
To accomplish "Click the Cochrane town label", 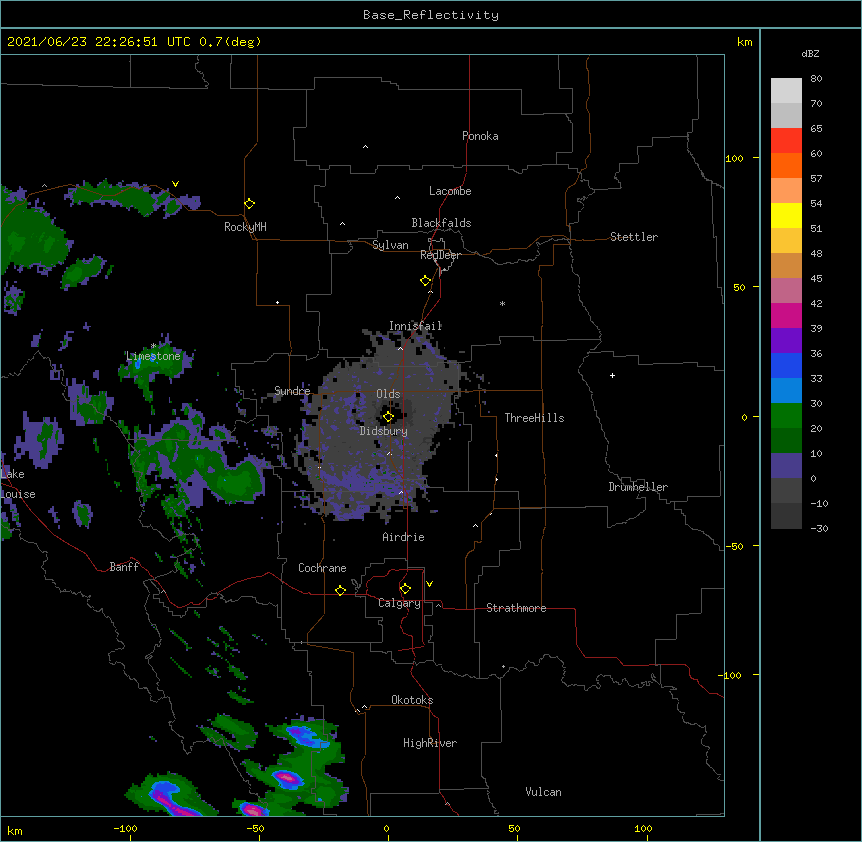I will coord(322,568).
